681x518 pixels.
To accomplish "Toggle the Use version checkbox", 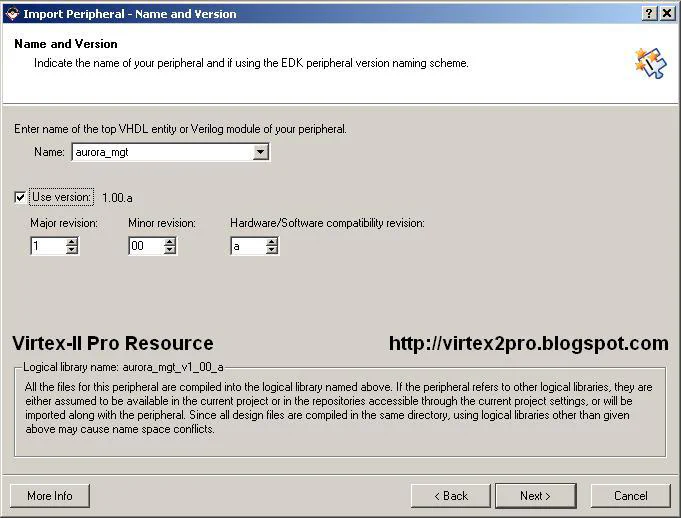I will [21, 198].
